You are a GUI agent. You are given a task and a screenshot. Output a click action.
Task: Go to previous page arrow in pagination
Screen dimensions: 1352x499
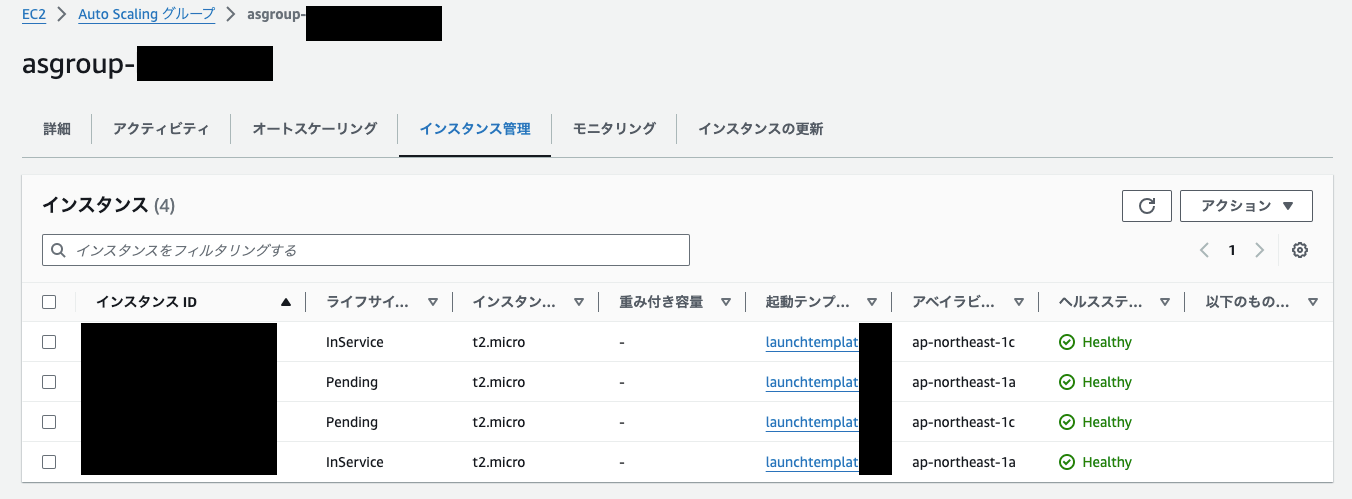(x=1205, y=250)
